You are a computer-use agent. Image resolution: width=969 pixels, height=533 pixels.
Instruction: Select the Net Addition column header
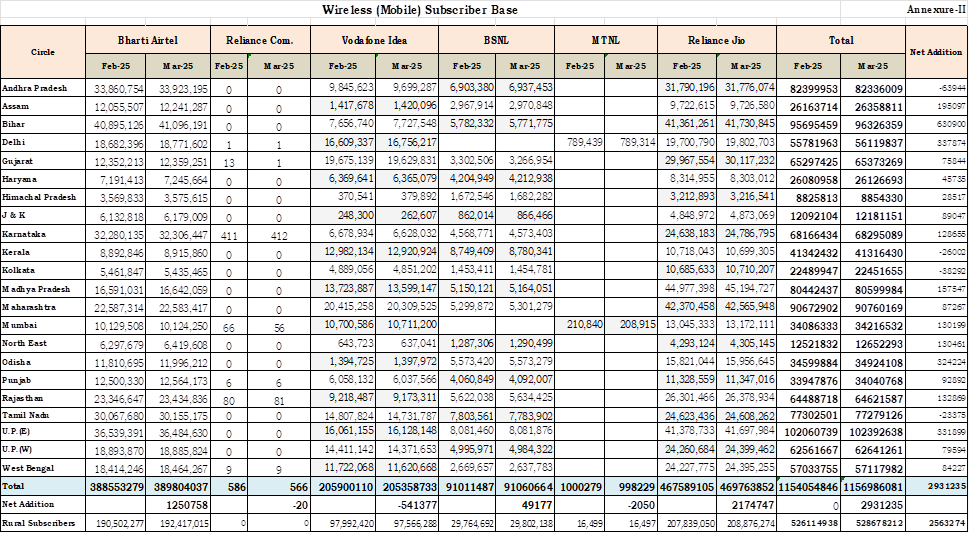936,53
